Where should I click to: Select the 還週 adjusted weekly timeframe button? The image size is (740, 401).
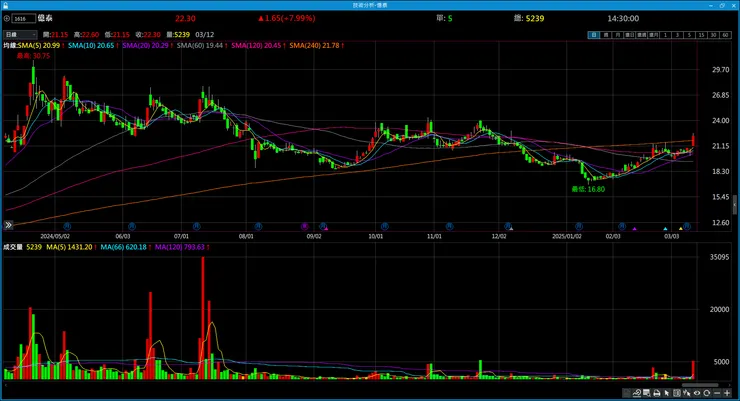641,35
